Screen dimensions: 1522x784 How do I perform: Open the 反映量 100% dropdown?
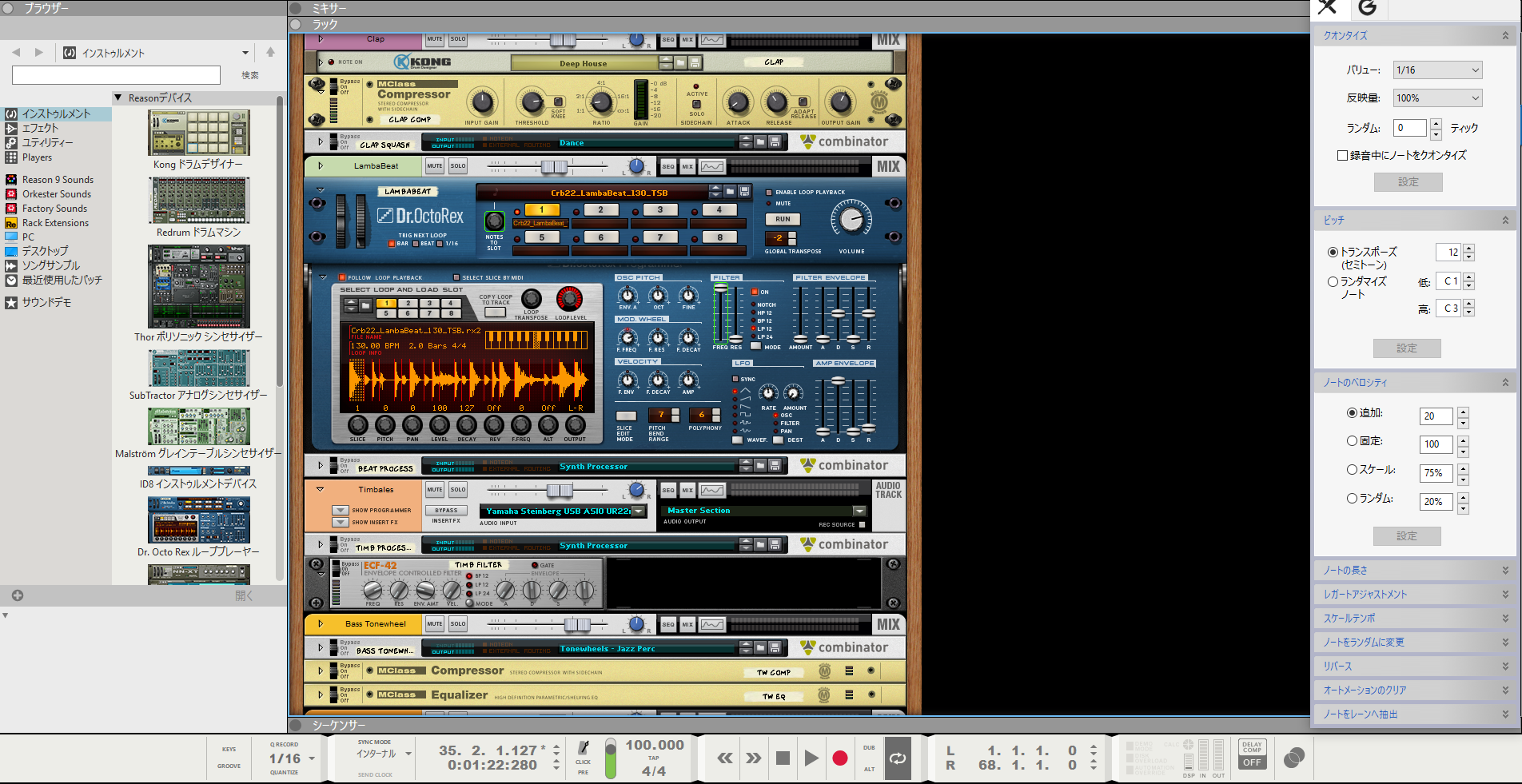click(x=1437, y=98)
